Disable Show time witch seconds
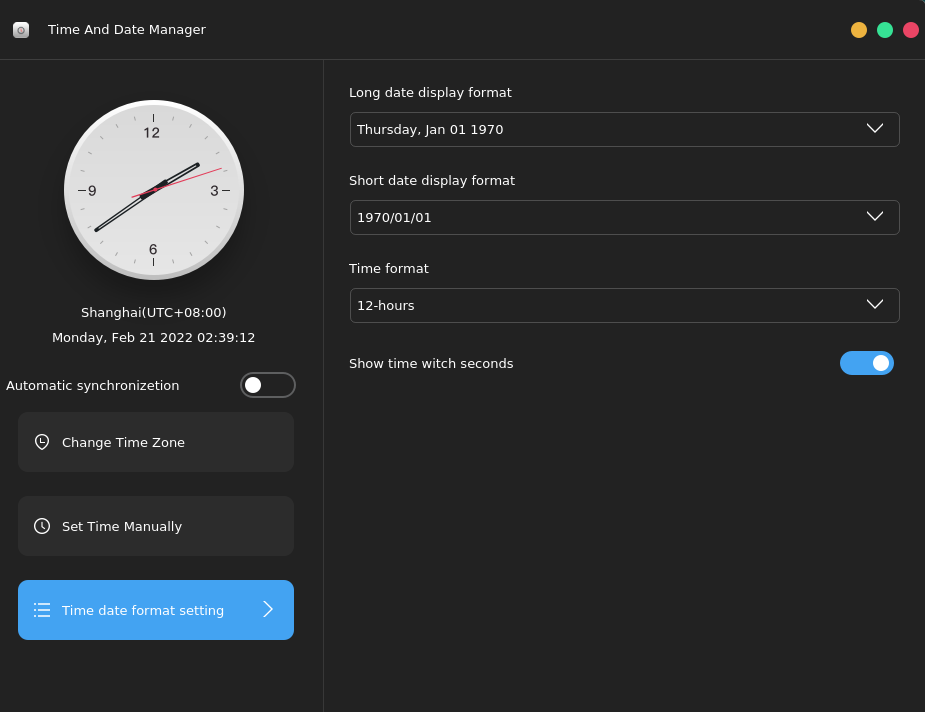Image resolution: width=925 pixels, height=712 pixels. pos(866,363)
